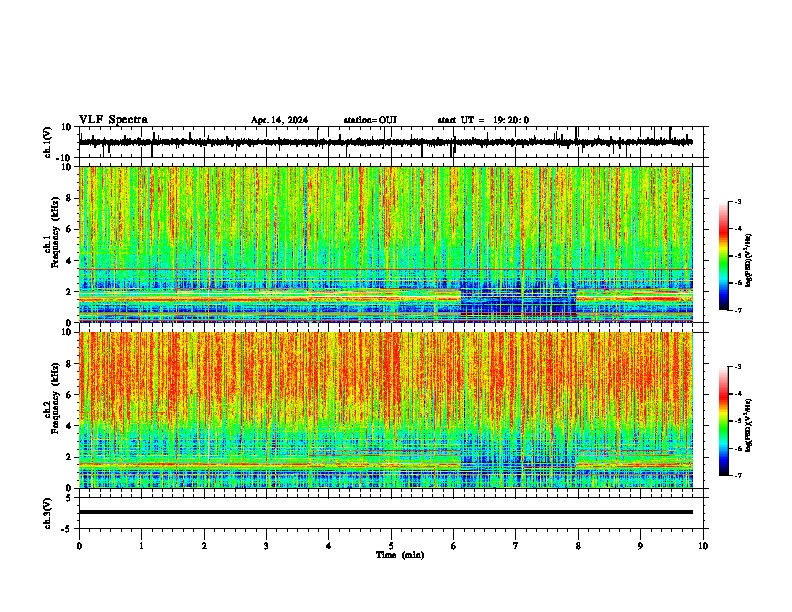Click the "2" tick on the time axis
This screenshot has width=792, height=612.
coord(204,546)
